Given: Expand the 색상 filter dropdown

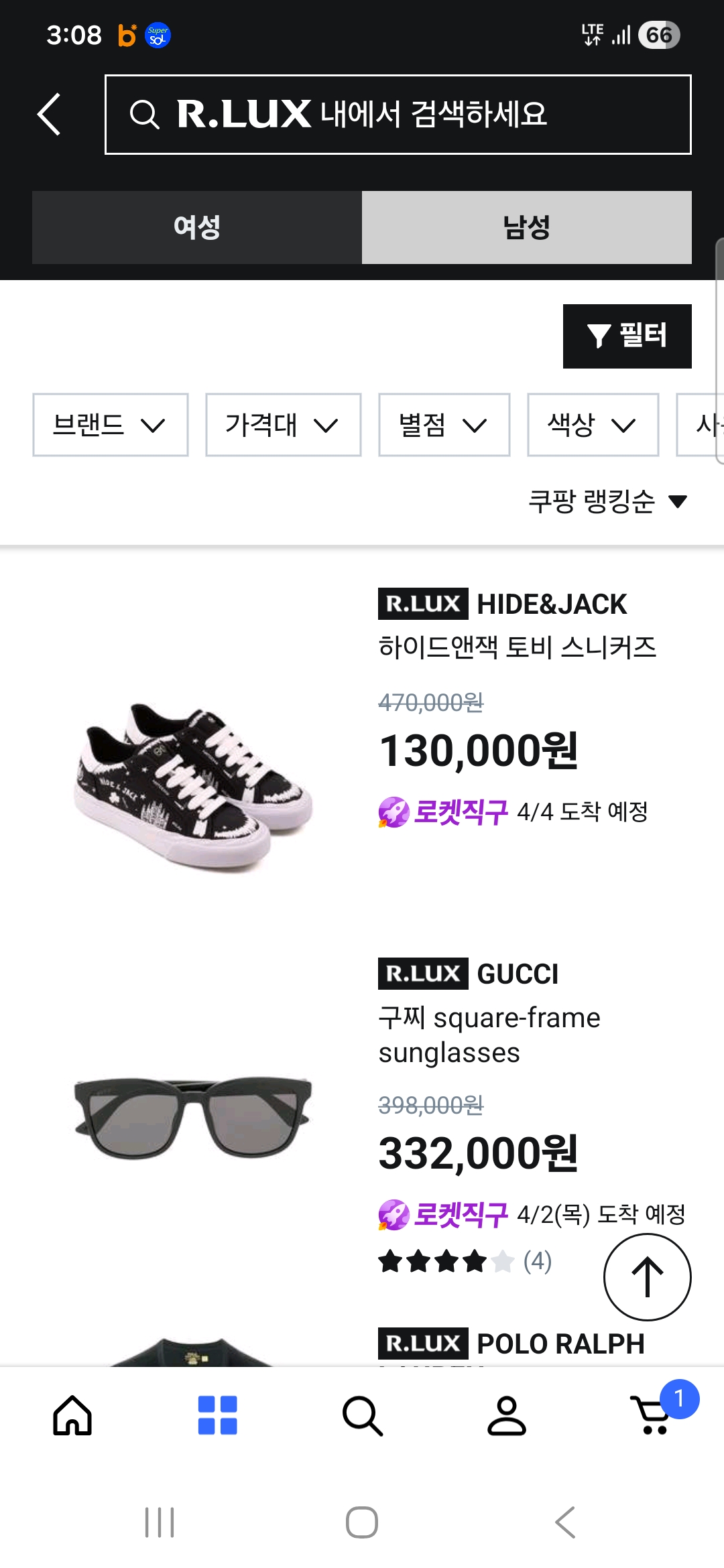Looking at the screenshot, I should [593, 425].
